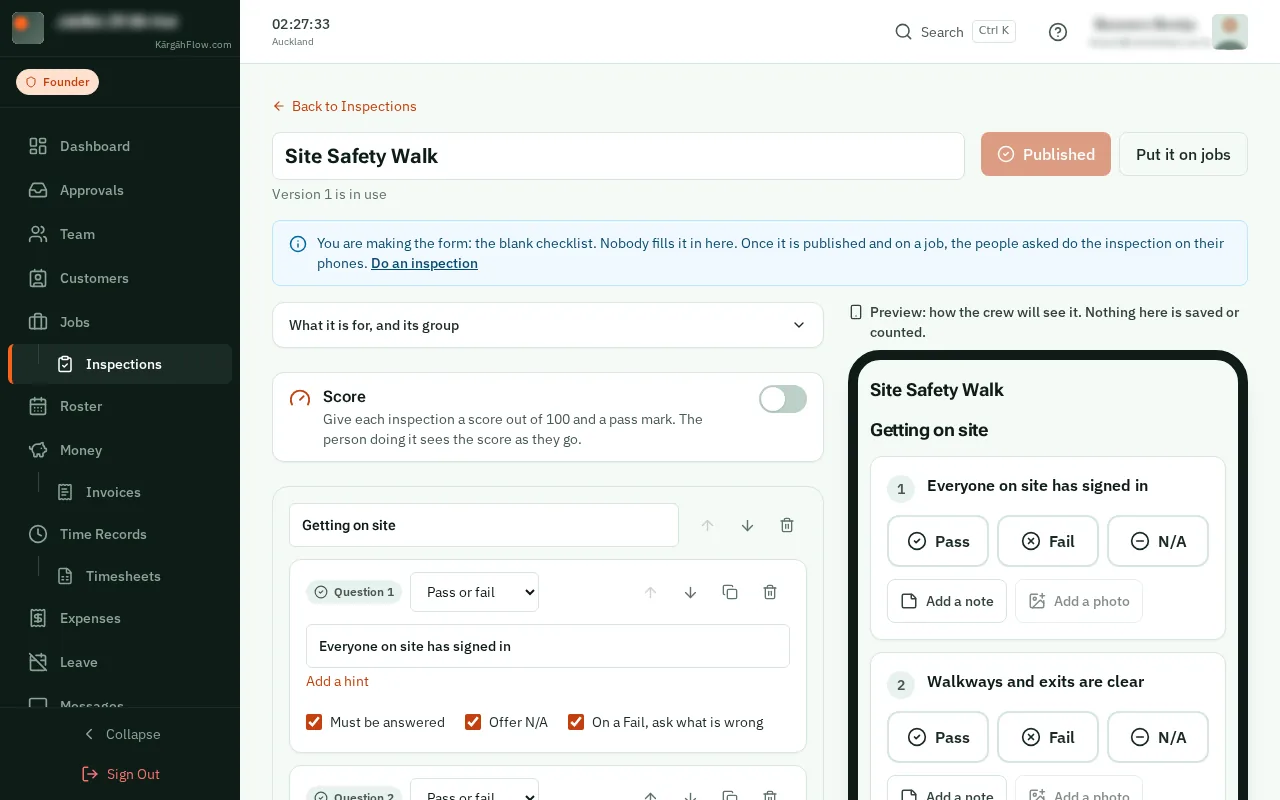Open Jobs in the sidebar
Image resolution: width=1280 pixels, height=800 pixels.
click(x=120, y=322)
